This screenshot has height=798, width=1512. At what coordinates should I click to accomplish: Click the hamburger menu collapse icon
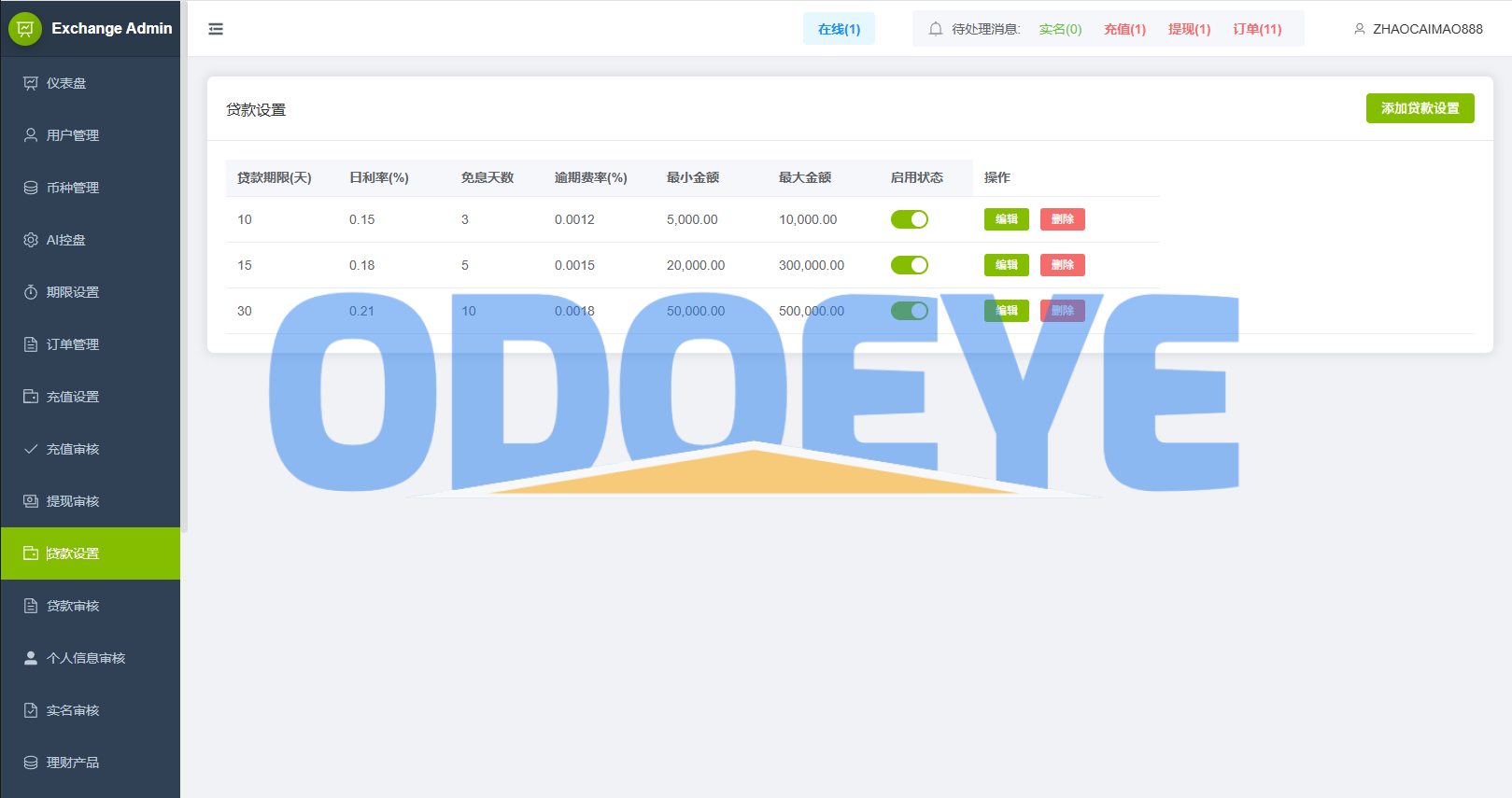pos(216,29)
